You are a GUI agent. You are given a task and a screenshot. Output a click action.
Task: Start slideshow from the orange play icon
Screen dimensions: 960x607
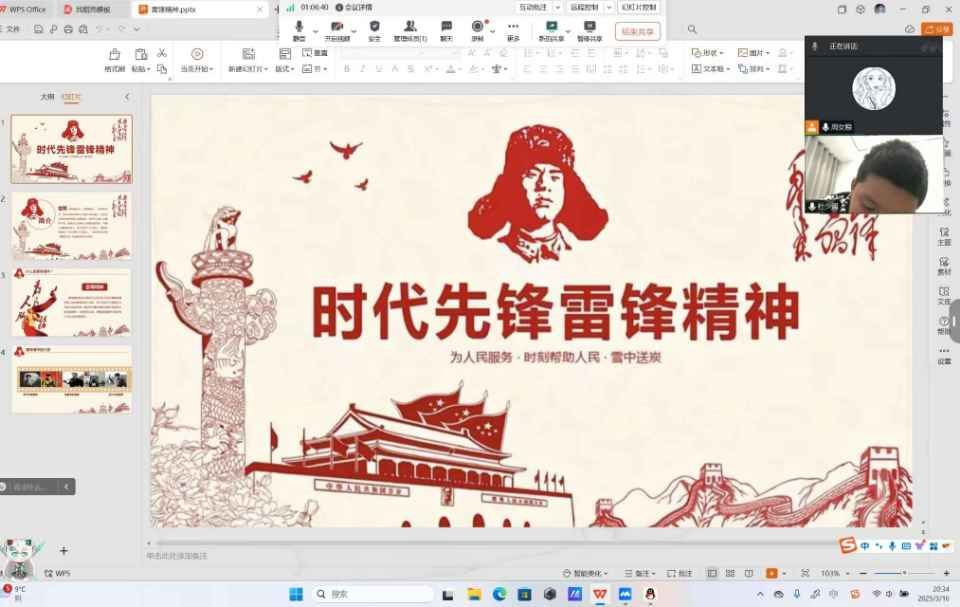(x=771, y=574)
